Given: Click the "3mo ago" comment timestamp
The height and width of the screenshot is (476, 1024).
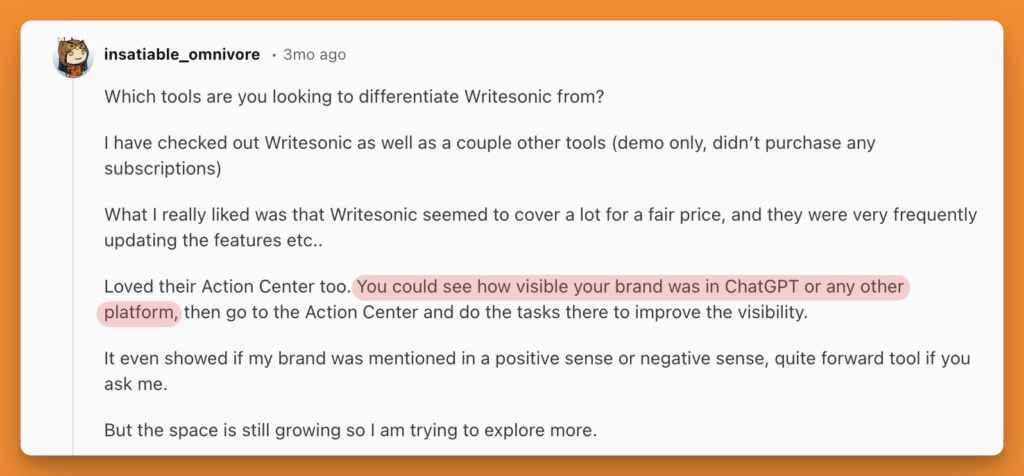Looking at the screenshot, I should 315,55.
